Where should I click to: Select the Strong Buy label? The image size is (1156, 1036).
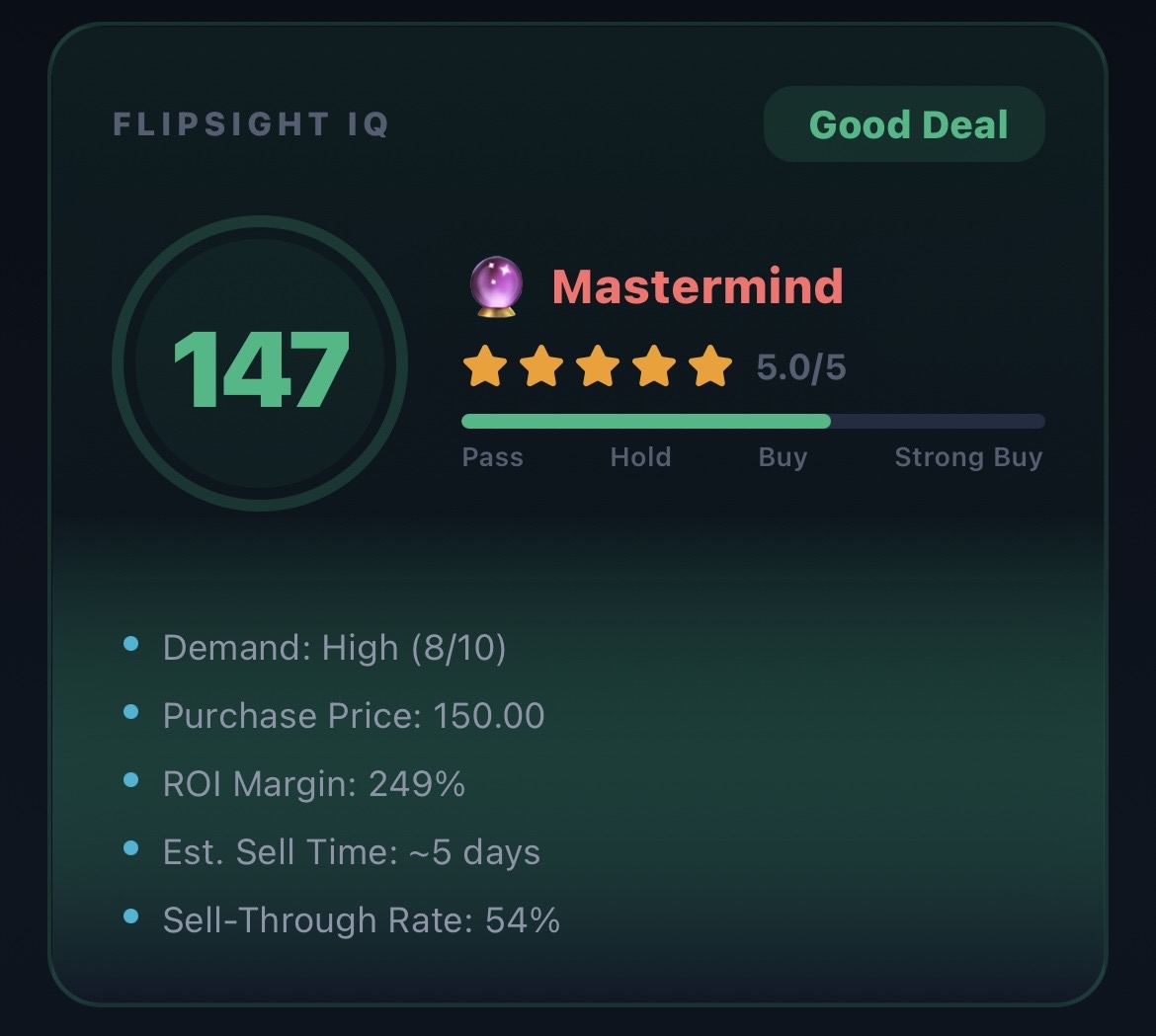click(x=968, y=457)
